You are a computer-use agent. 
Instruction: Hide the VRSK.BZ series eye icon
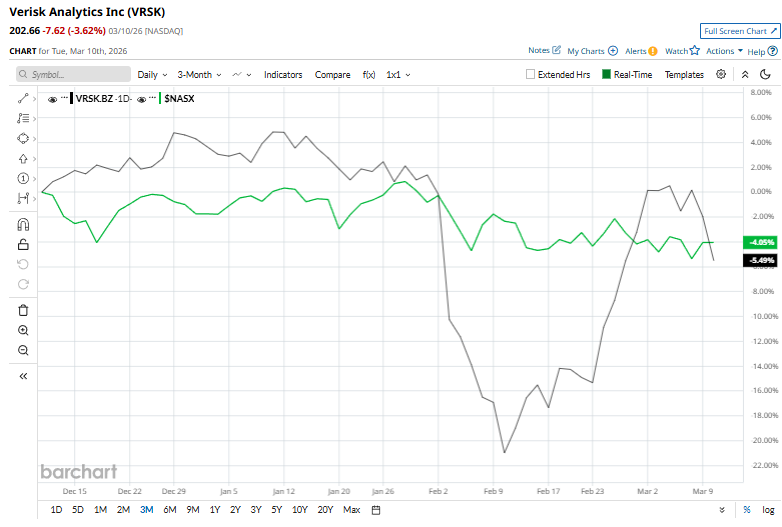tap(53, 99)
